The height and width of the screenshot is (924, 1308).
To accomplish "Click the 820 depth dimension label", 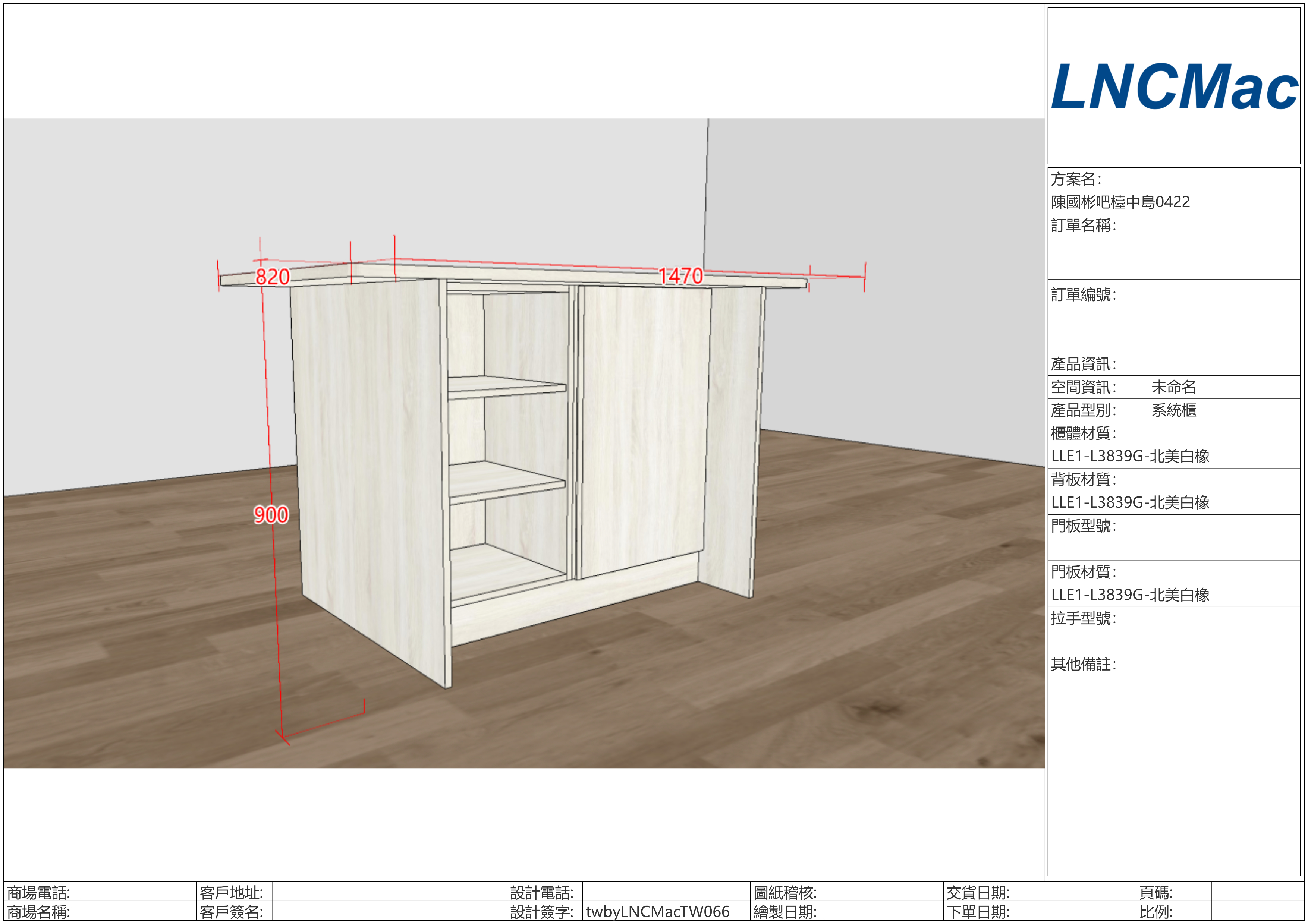I will pyautogui.click(x=272, y=277).
